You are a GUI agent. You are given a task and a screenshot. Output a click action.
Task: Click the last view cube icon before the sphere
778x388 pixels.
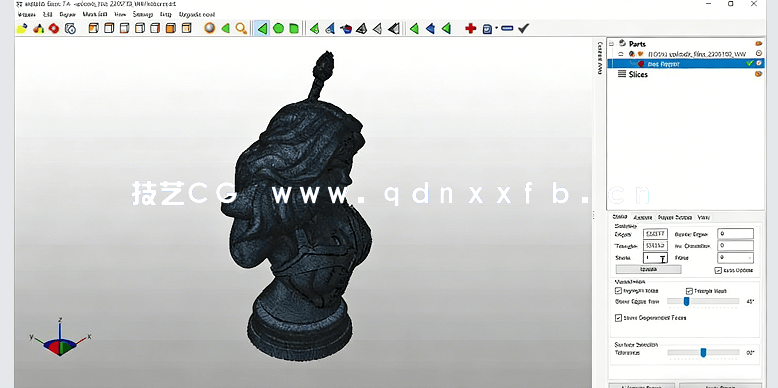point(186,28)
